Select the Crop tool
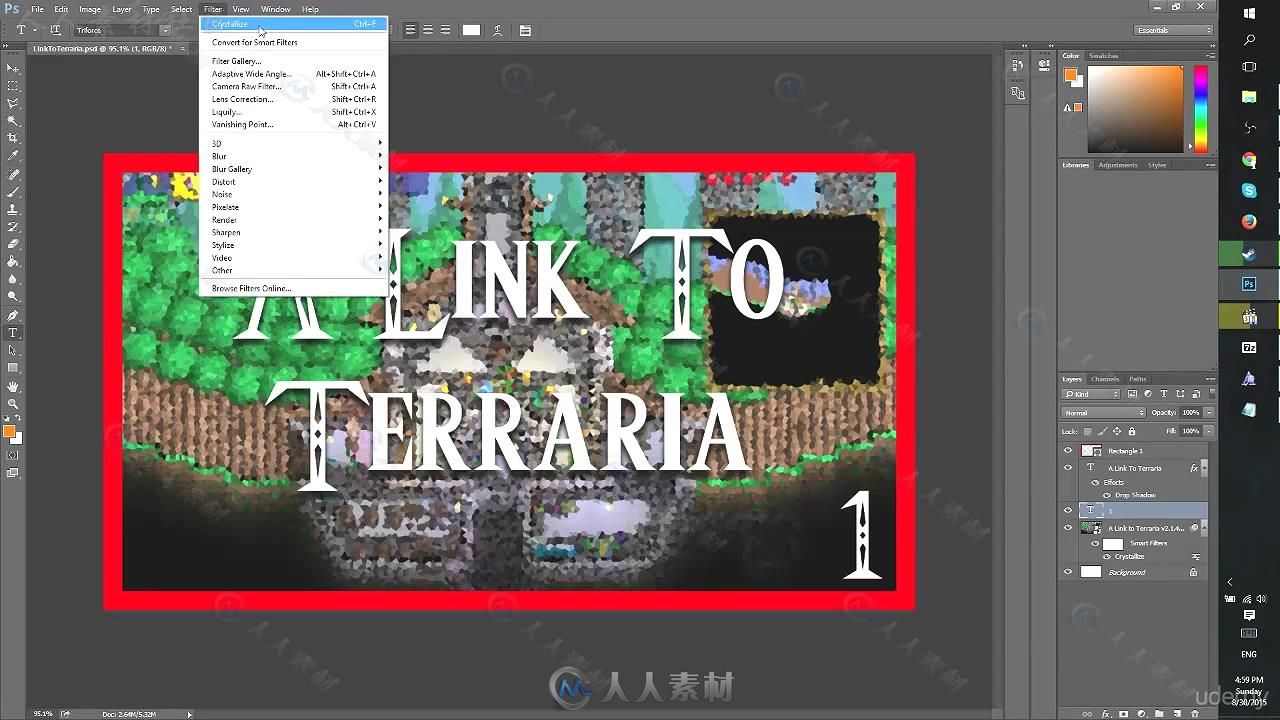The image size is (1280, 720). (x=13, y=138)
